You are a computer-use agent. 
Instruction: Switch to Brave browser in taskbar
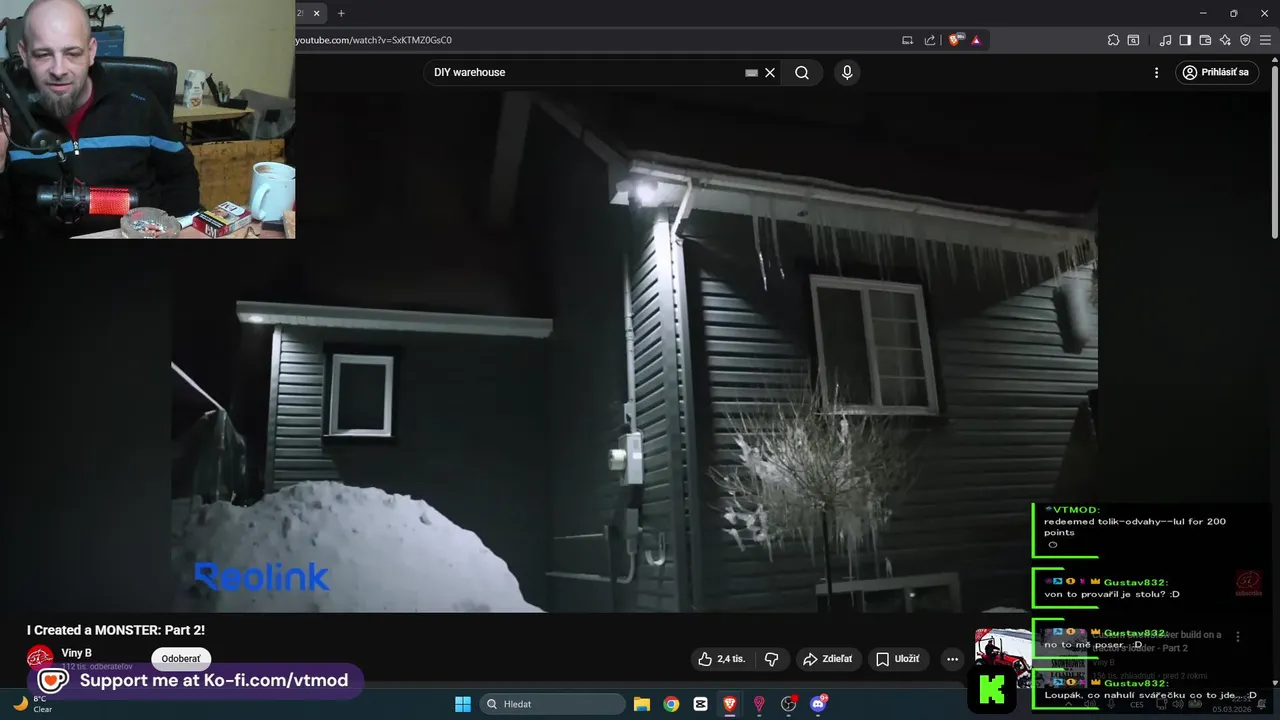(x=730, y=704)
